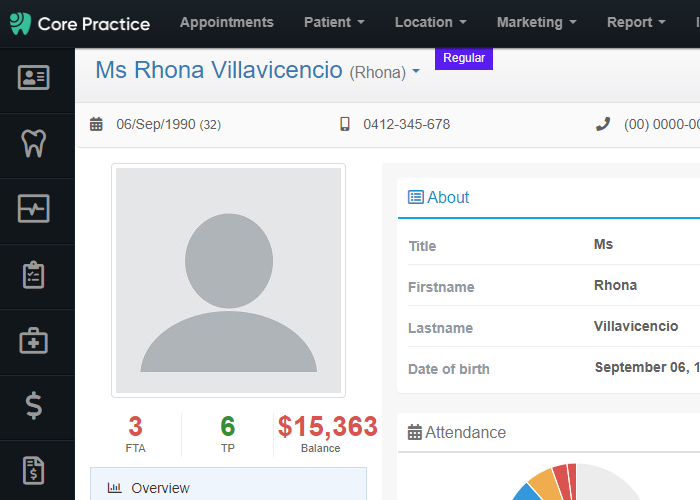
Task: Click the About section heading
Action: pos(448,197)
